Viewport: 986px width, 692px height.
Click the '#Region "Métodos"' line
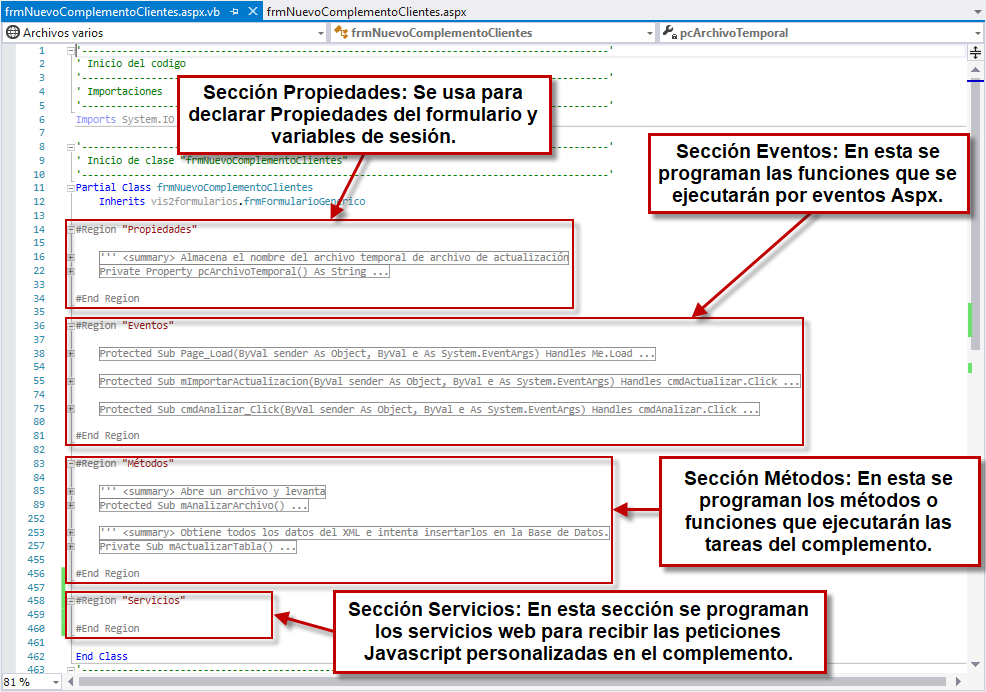tap(125, 464)
